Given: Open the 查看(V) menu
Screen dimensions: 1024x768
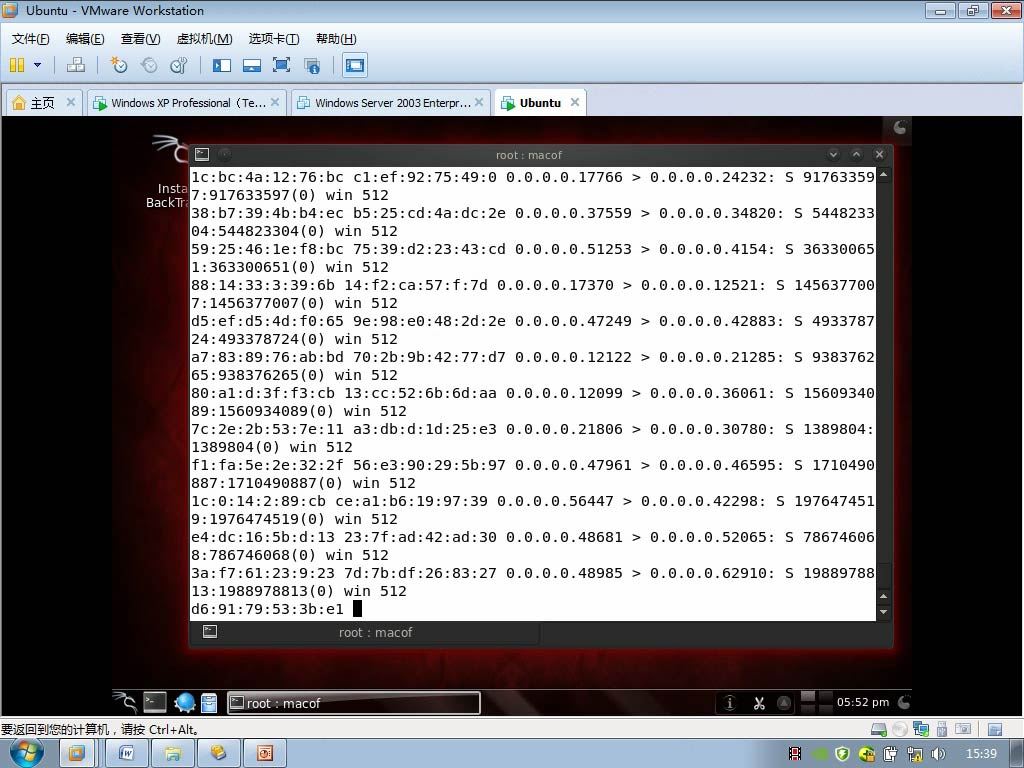Looking at the screenshot, I should coord(140,39).
